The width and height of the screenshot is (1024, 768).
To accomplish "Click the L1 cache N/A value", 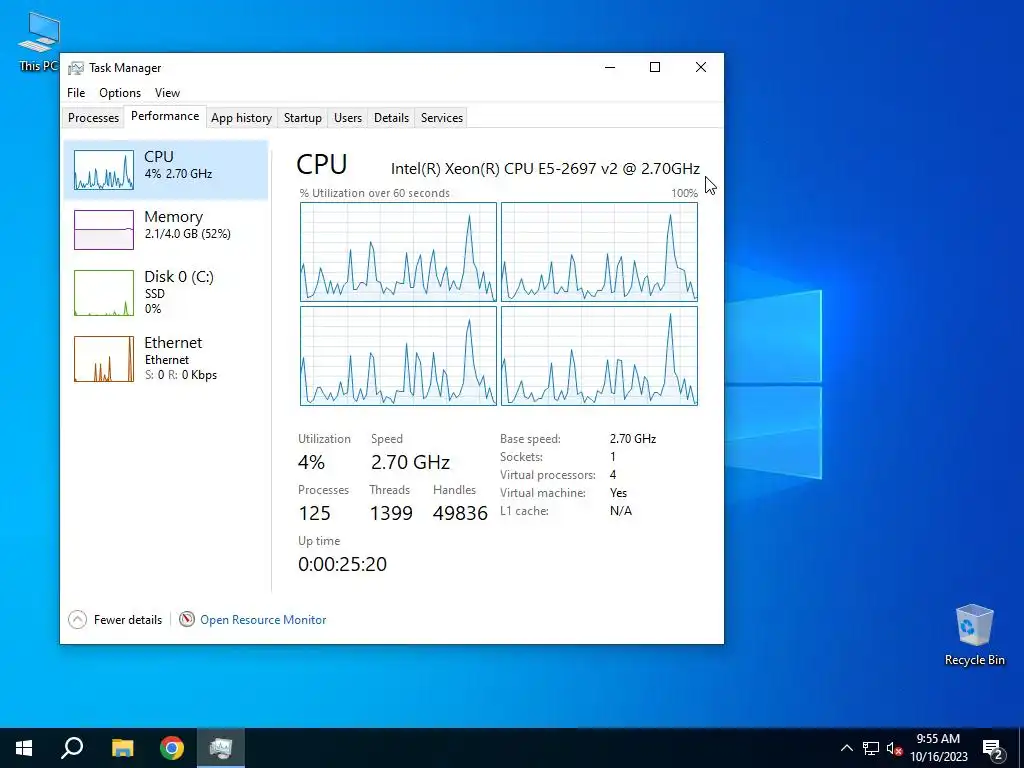I will click(x=620, y=511).
